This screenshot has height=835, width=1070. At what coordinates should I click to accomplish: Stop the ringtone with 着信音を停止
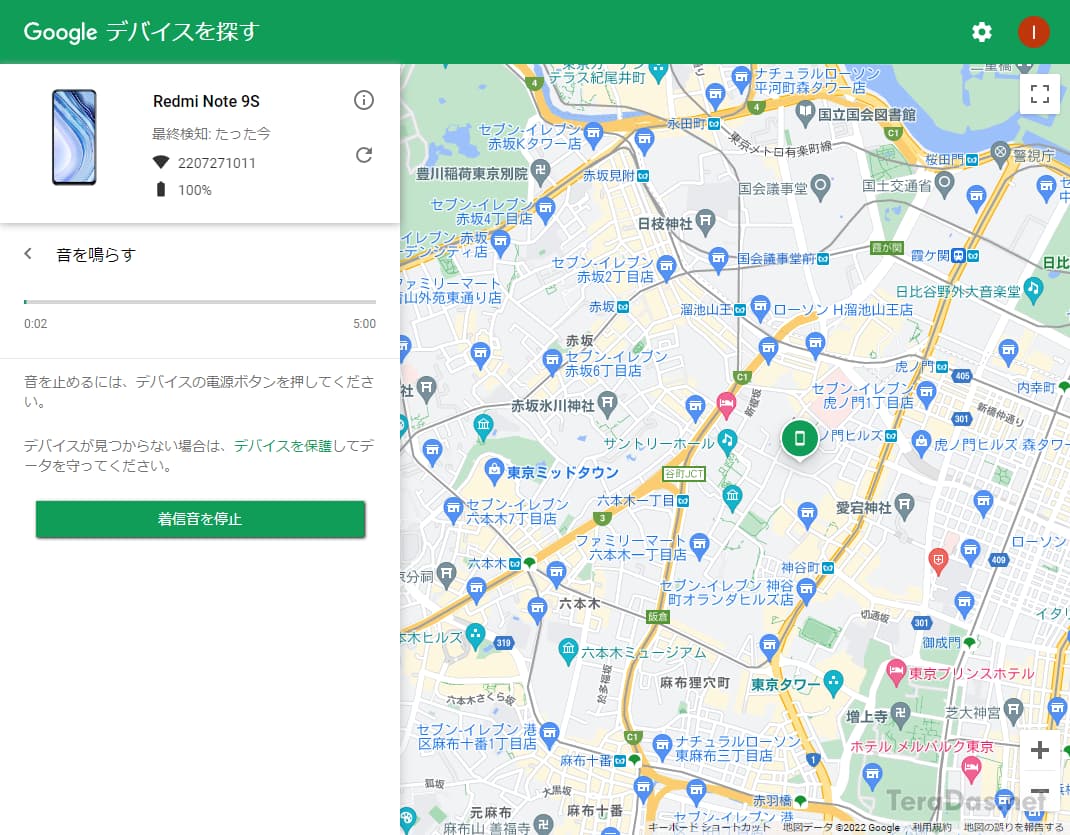(200, 519)
